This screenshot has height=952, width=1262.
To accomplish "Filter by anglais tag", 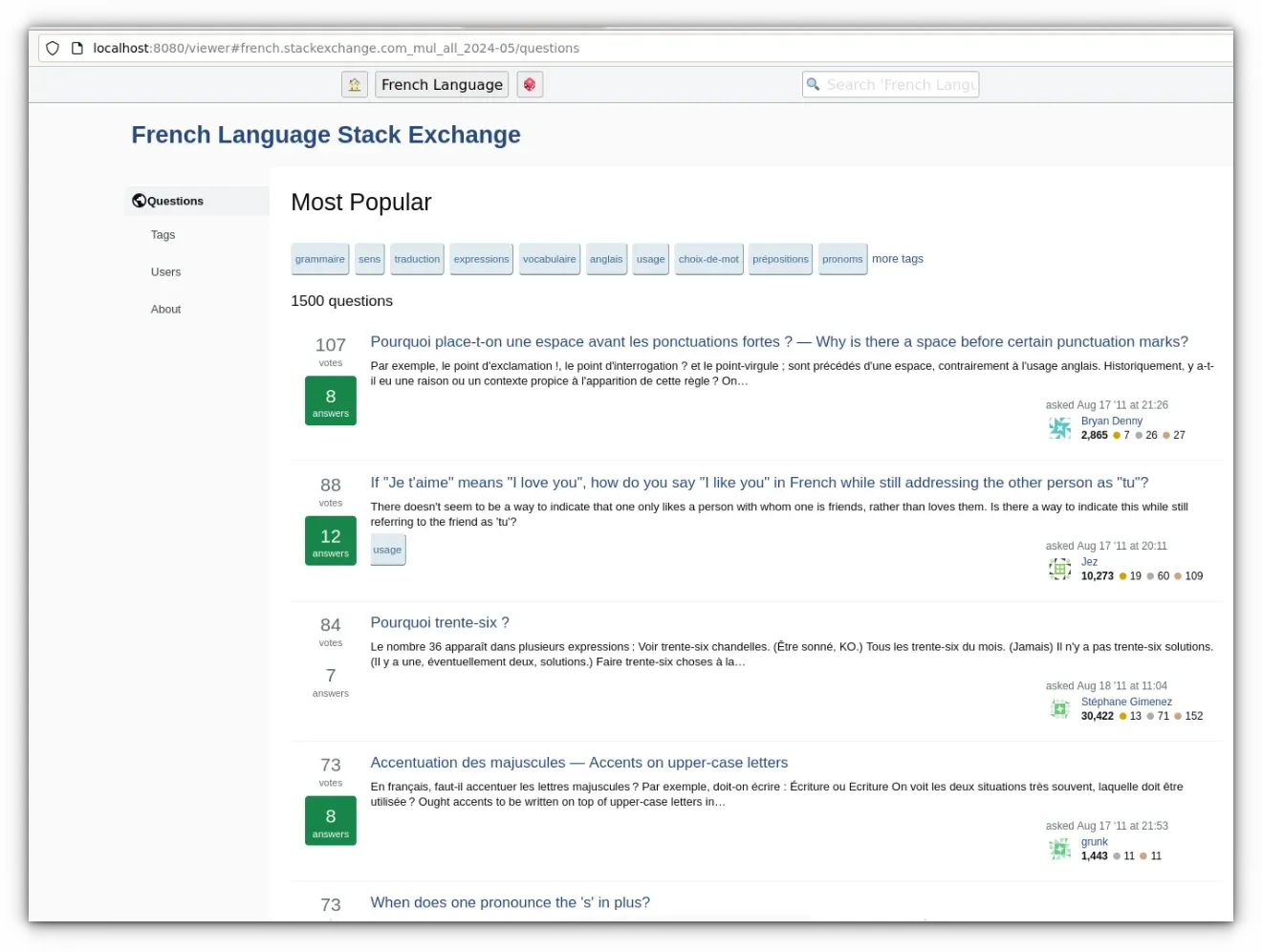I will pos(606,259).
